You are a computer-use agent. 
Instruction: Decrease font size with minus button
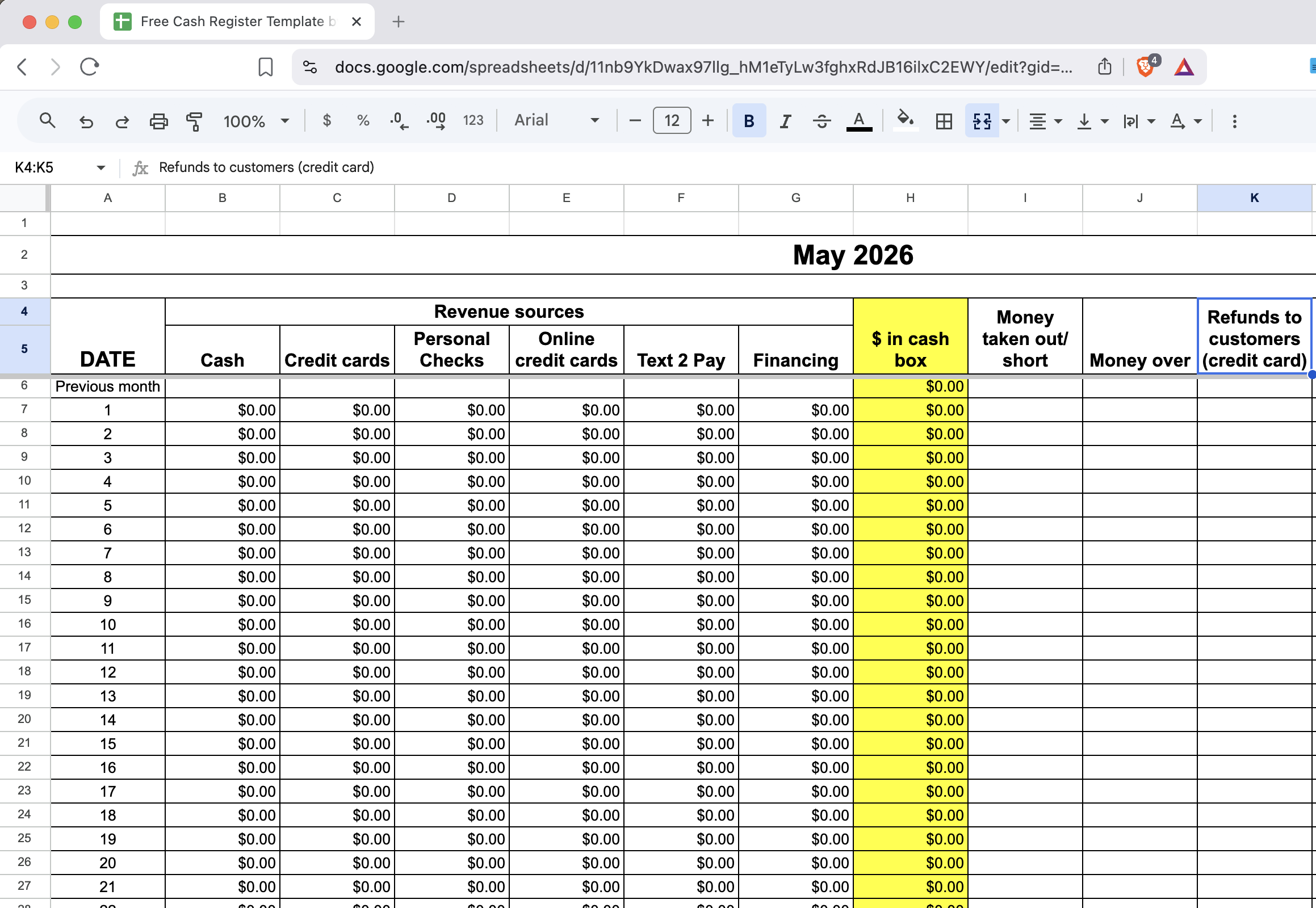[635, 121]
